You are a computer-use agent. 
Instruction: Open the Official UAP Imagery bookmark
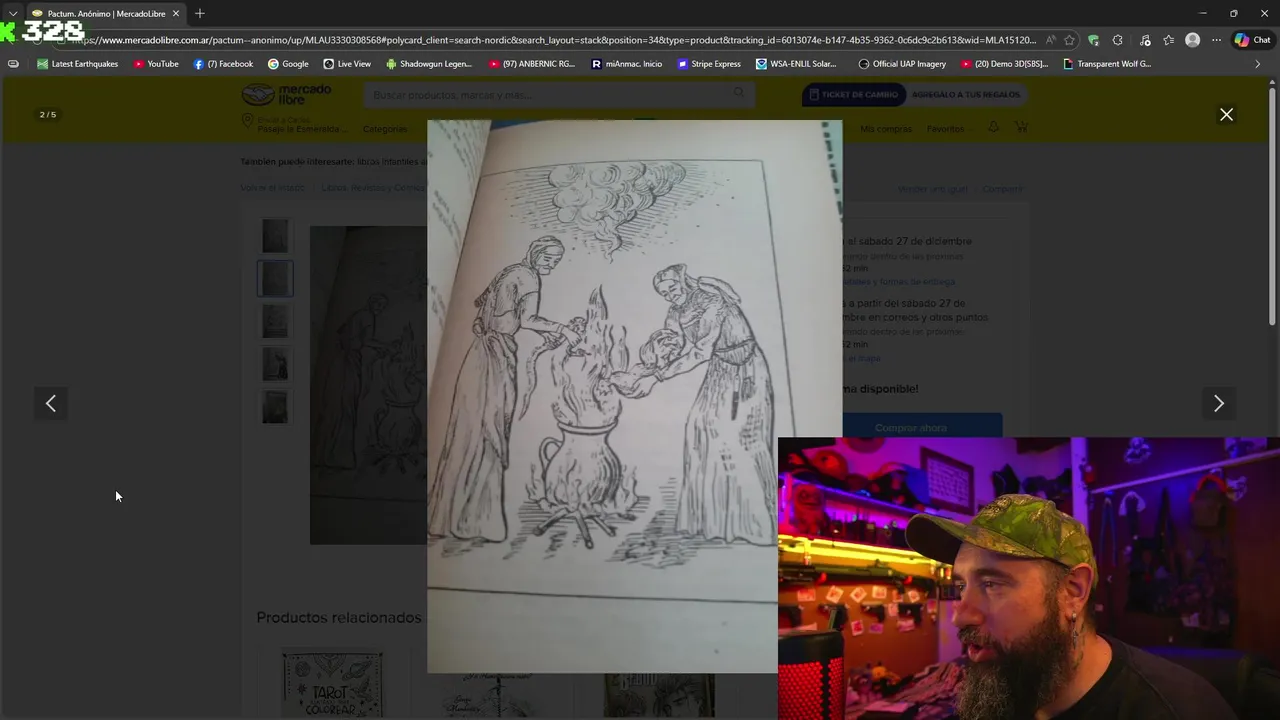point(902,64)
